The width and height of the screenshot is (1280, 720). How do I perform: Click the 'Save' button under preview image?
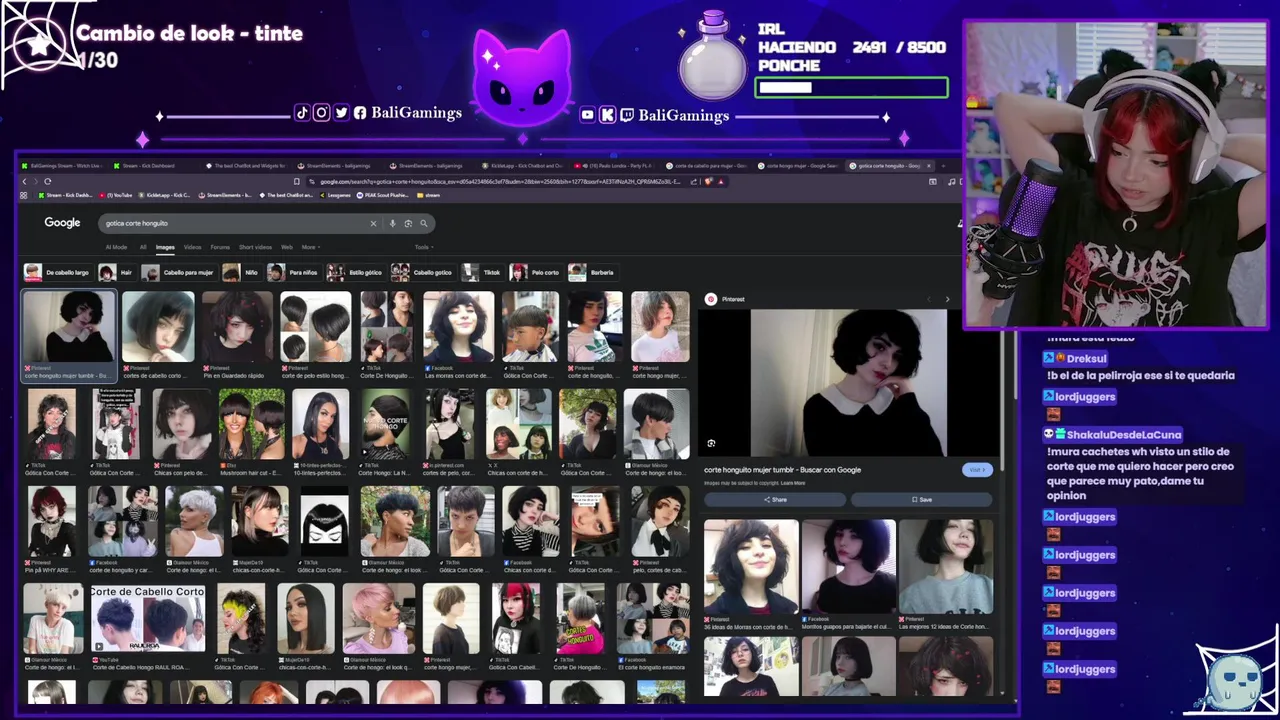point(921,499)
